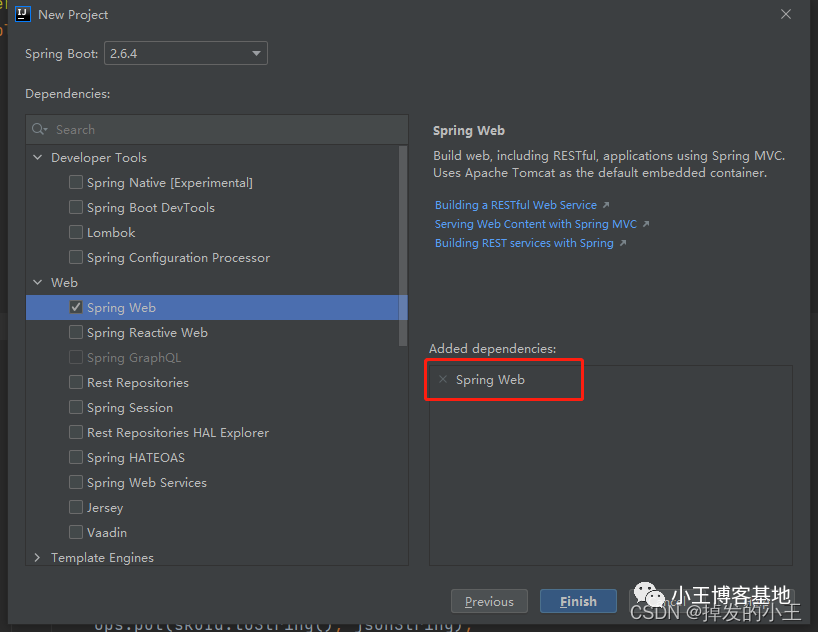Tick the Rest Repositories checkbox
This screenshot has height=632, width=818.
76,383
